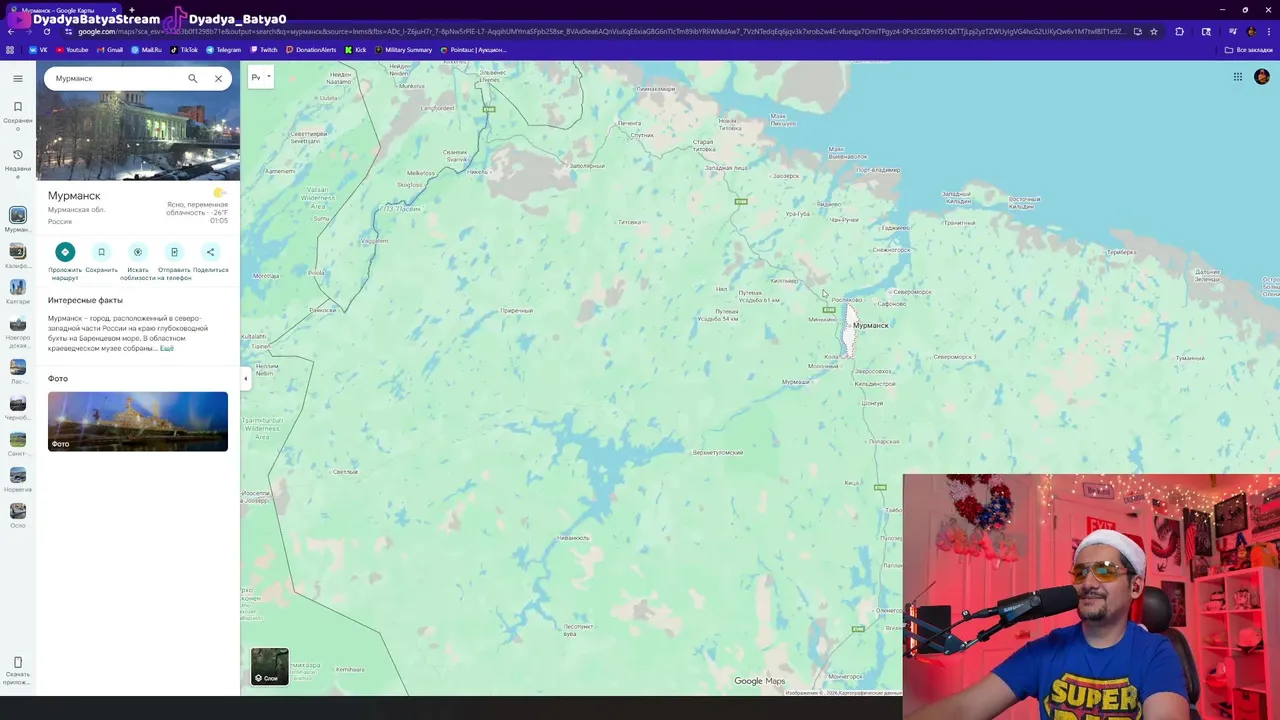Screen dimensions: 1280x720
Task: Bookmark page with star icon
Action: (x=1154, y=31)
